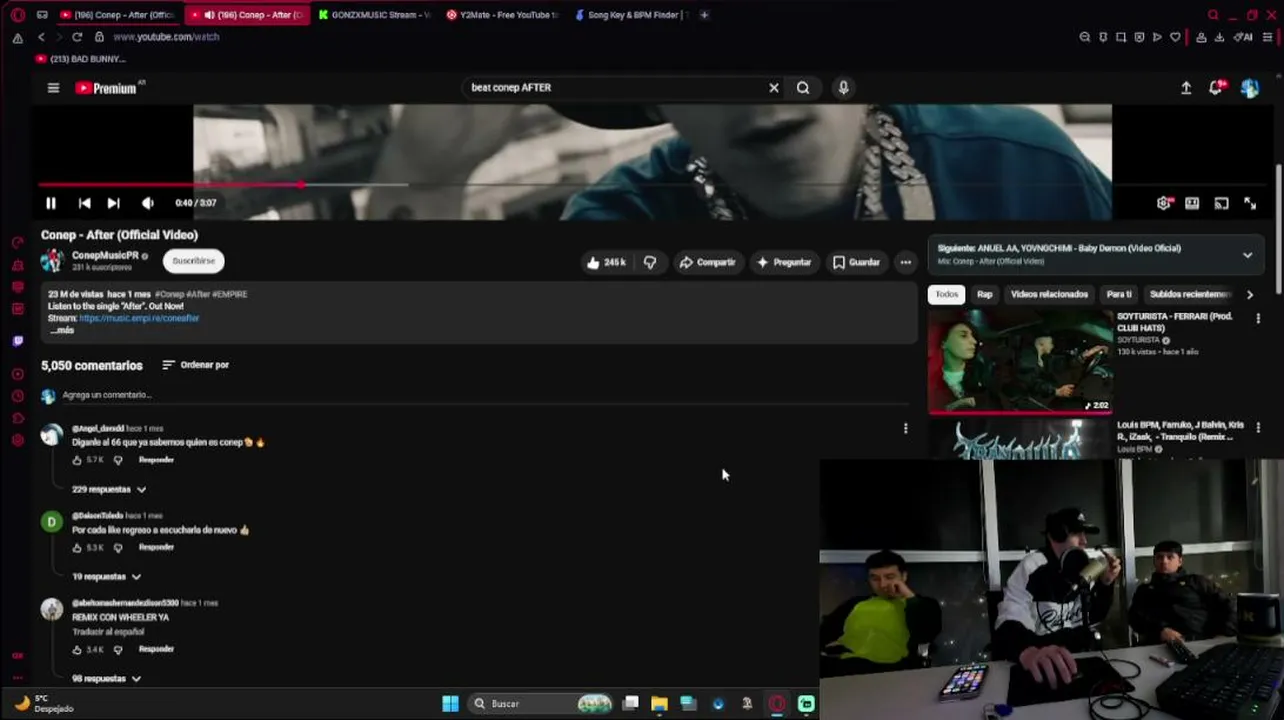Screen dimensions: 1284x720
Task: Like the comment by @Angel_davdd
Action: pyautogui.click(x=77, y=460)
